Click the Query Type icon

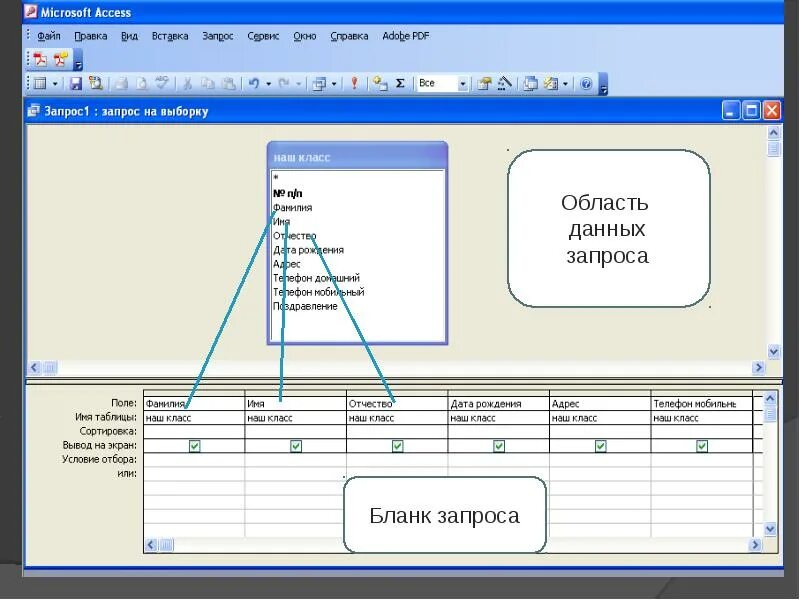click(319, 83)
